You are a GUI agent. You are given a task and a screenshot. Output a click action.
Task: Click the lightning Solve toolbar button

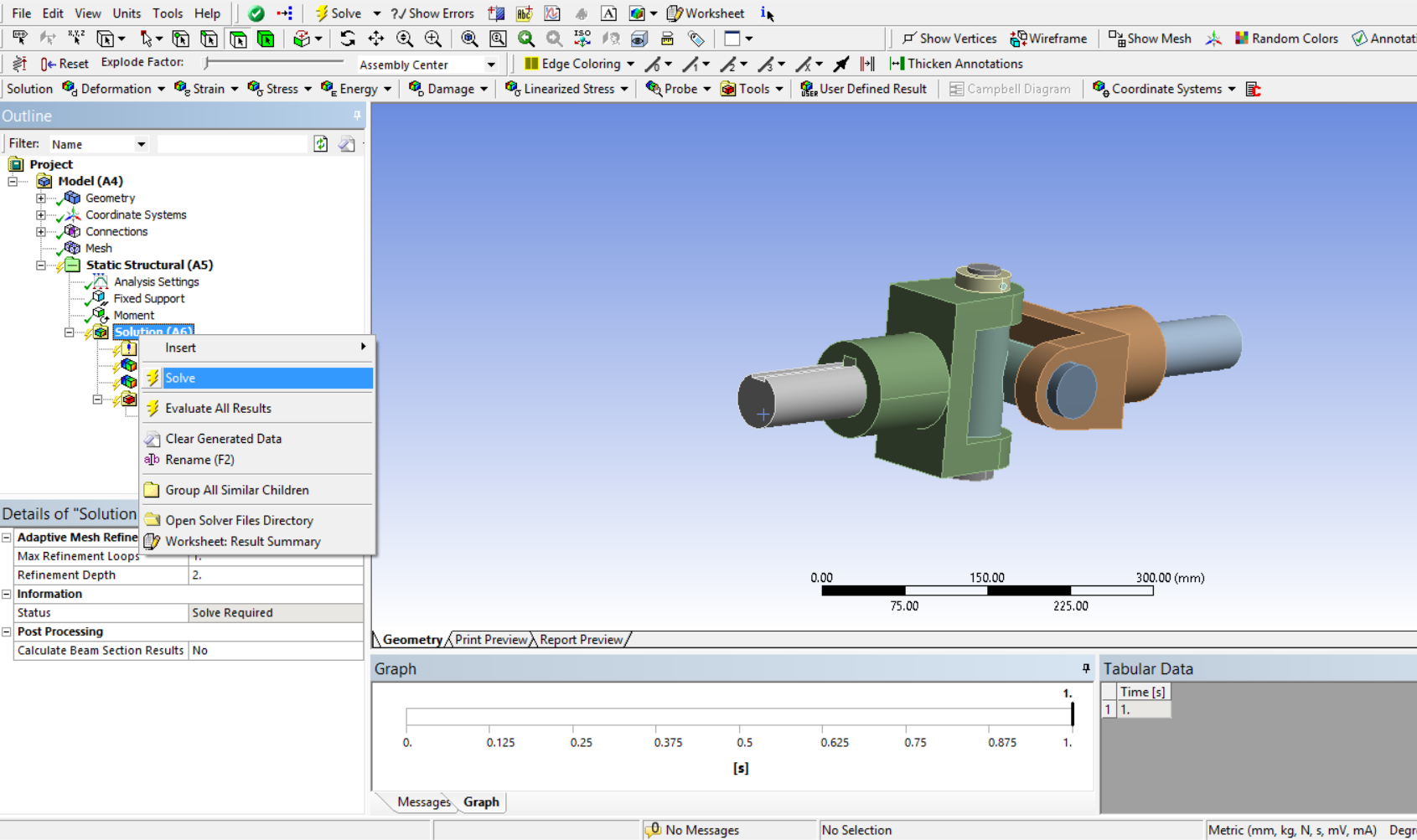click(x=339, y=13)
